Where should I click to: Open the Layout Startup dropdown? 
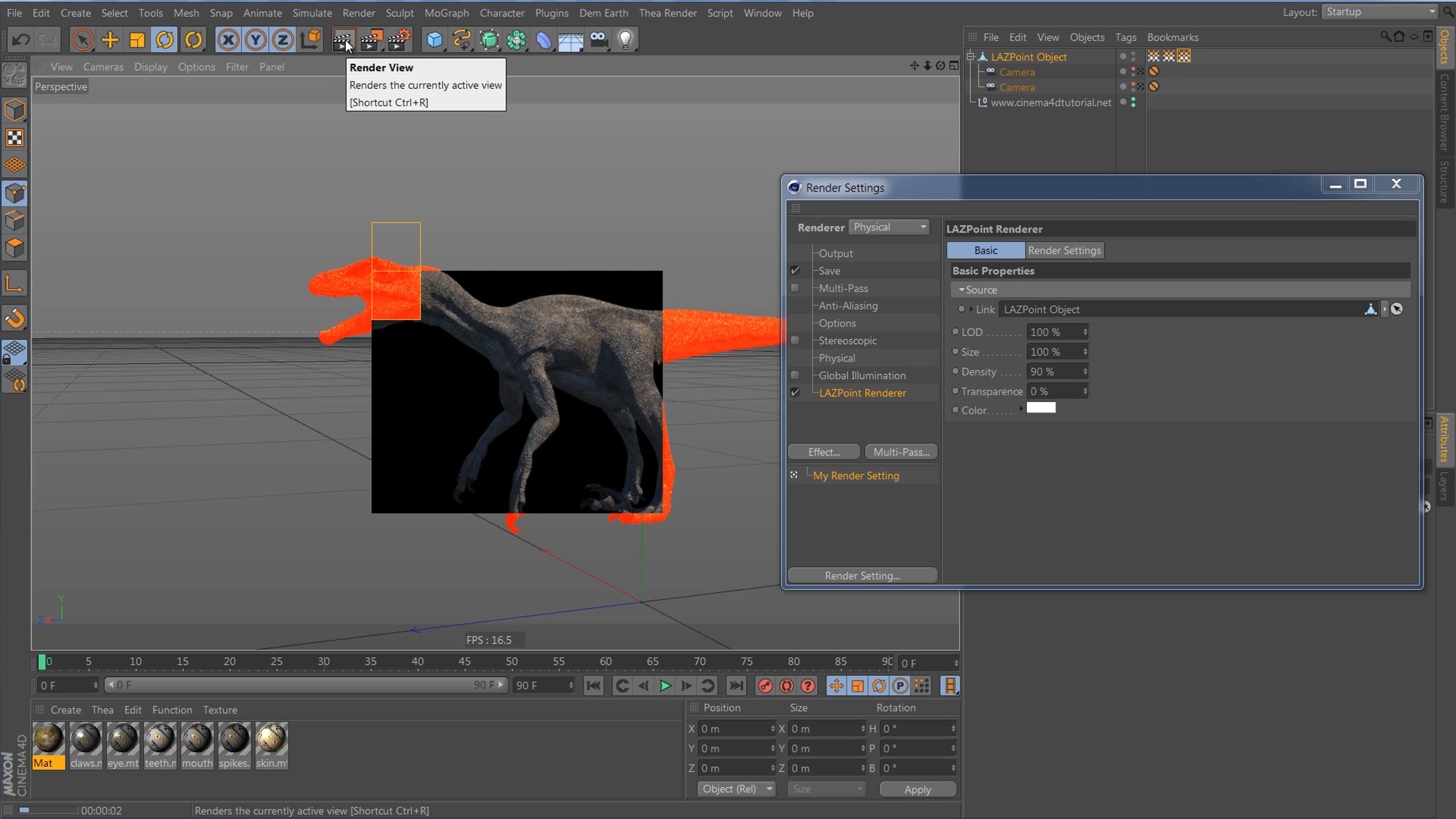click(x=1381, y=12)
